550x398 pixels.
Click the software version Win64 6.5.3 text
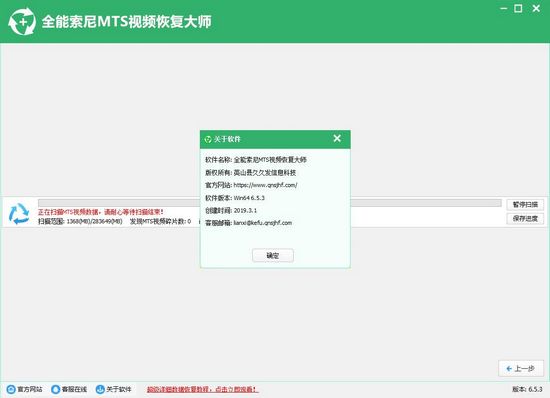coord(249,198)
